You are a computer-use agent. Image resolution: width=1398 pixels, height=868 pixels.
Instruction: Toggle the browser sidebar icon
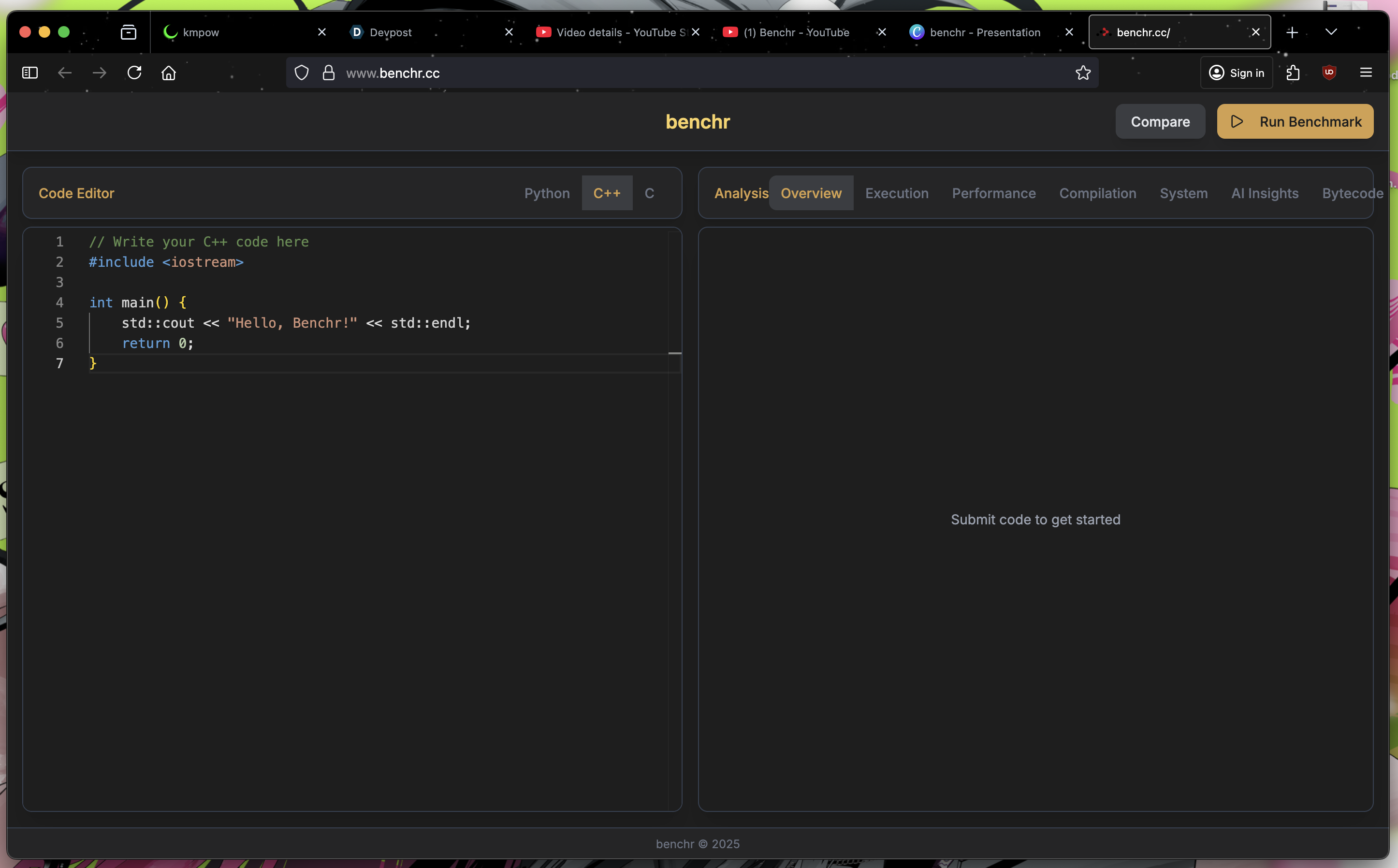coord(30,73)
